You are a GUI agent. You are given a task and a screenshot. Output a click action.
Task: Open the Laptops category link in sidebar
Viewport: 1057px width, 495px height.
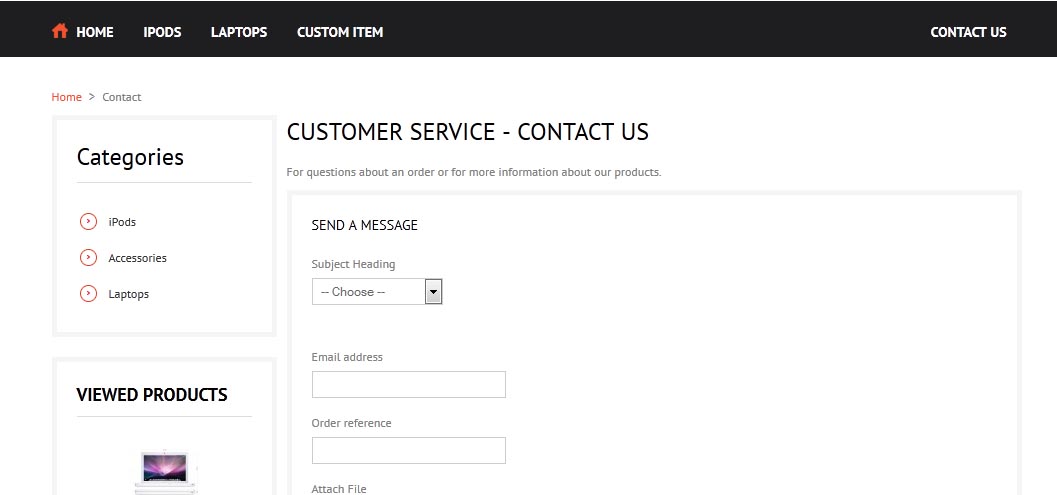128,294
